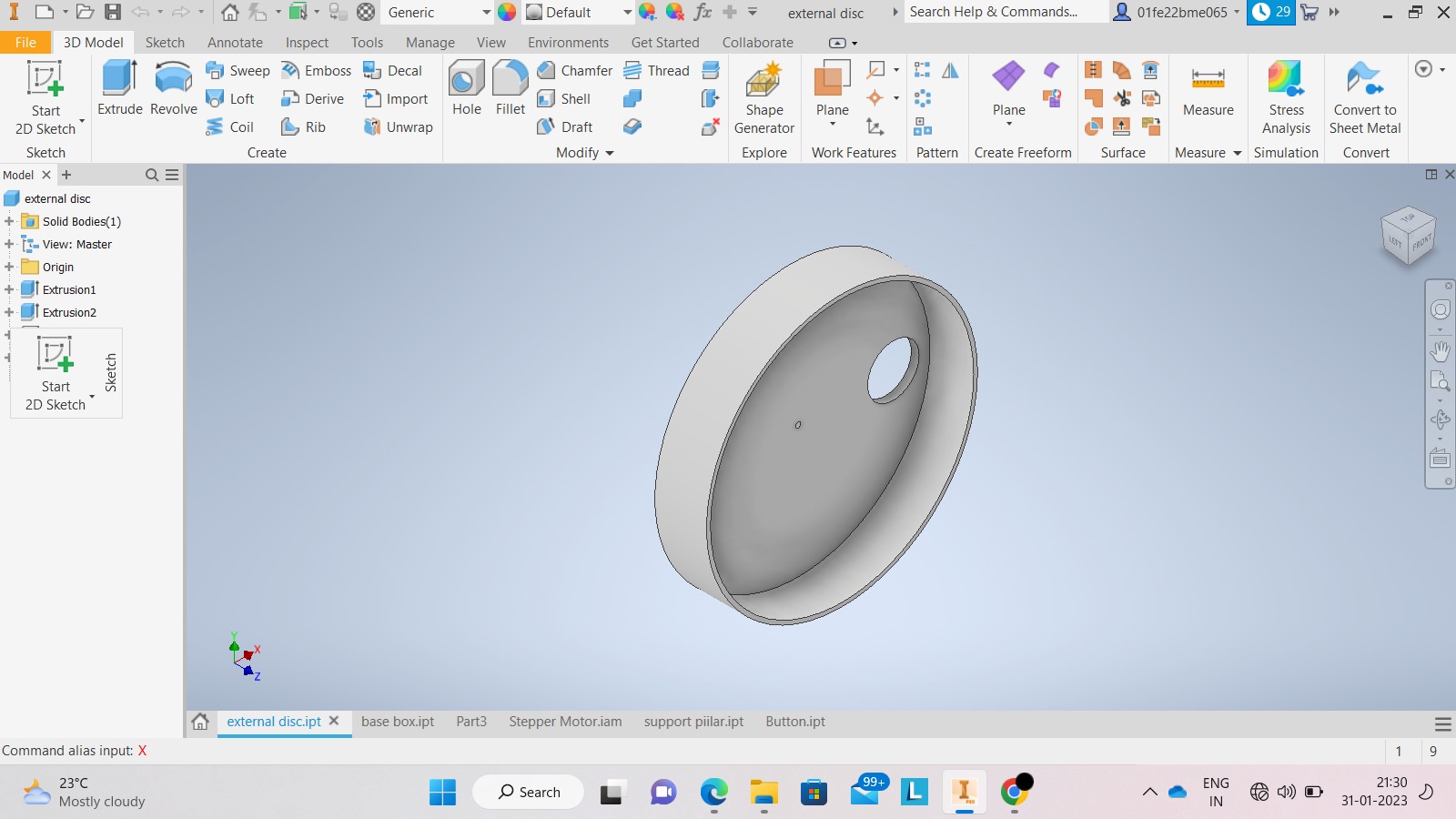Activate the Coil tool
Screen dimensions: 1456x819
pyautogui.click(x=229, y=126)
